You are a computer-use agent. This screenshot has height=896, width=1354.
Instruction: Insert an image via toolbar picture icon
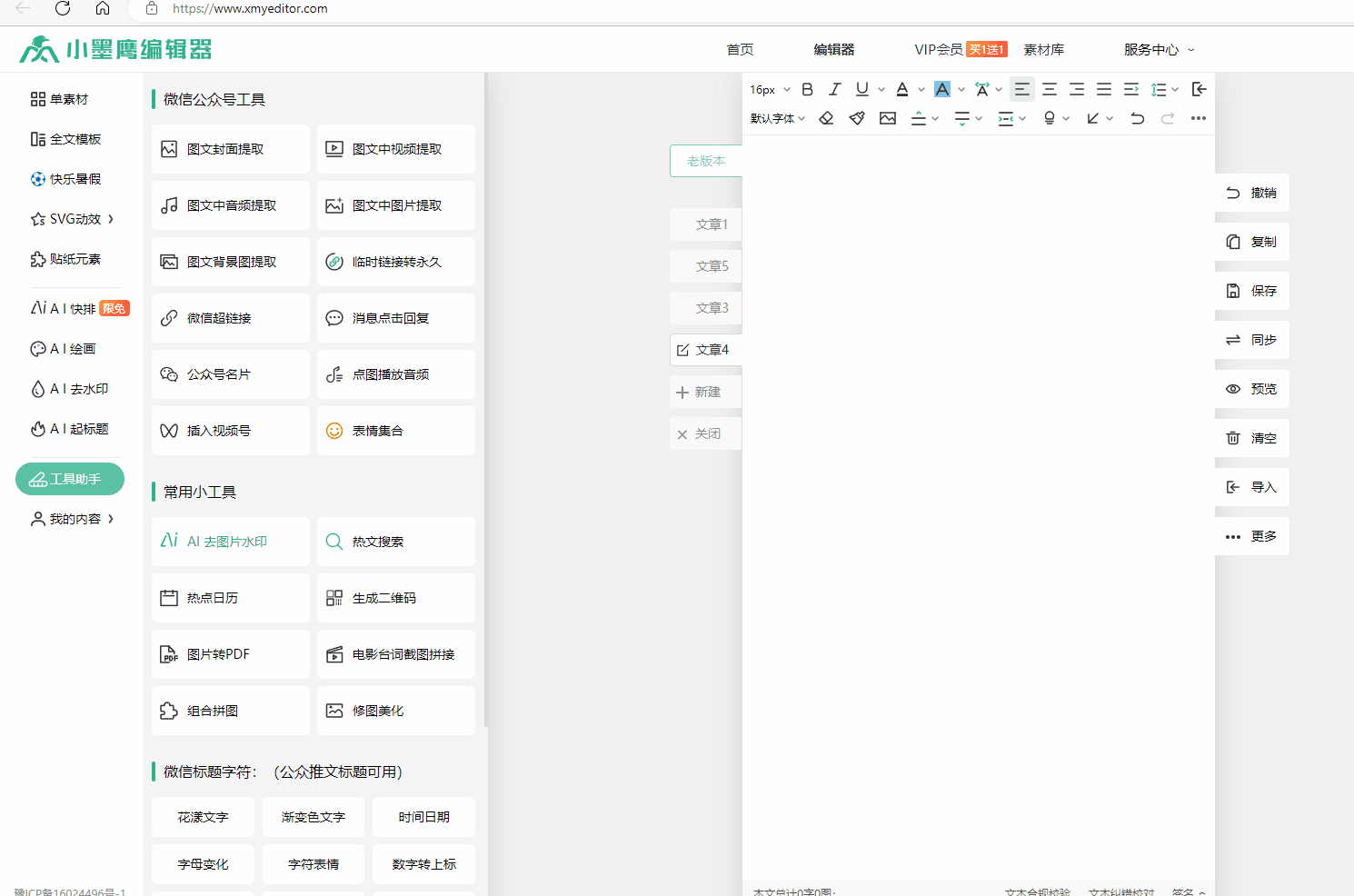tap(888, 118)
